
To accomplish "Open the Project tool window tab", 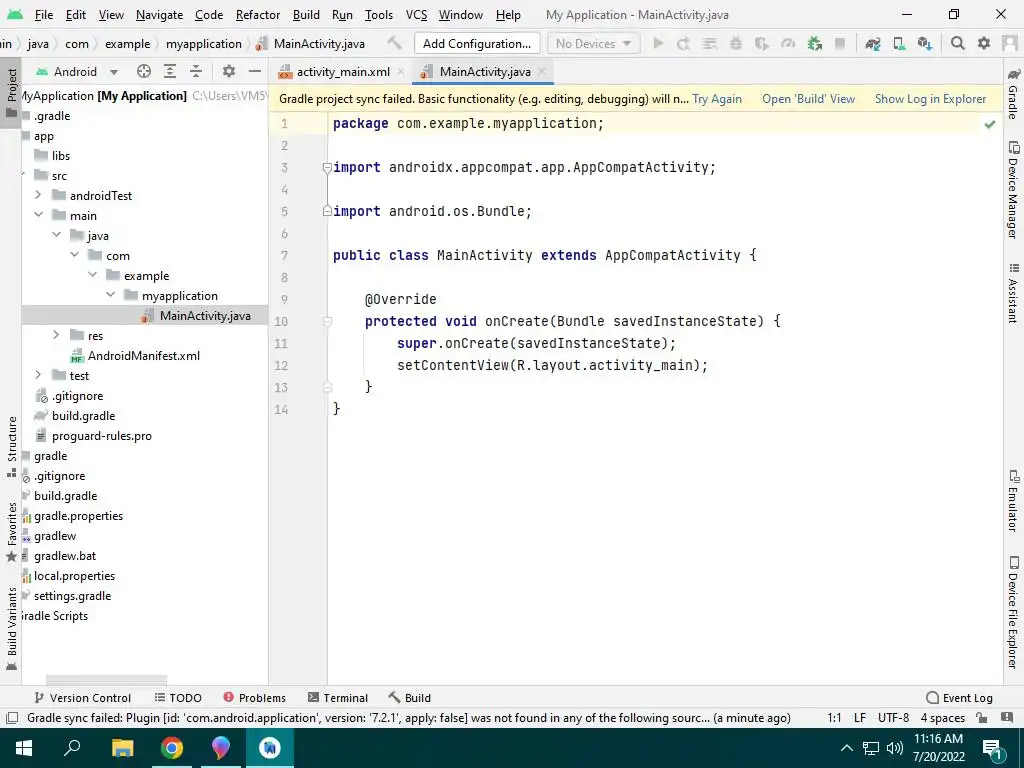I will click(x=11, y=91).
